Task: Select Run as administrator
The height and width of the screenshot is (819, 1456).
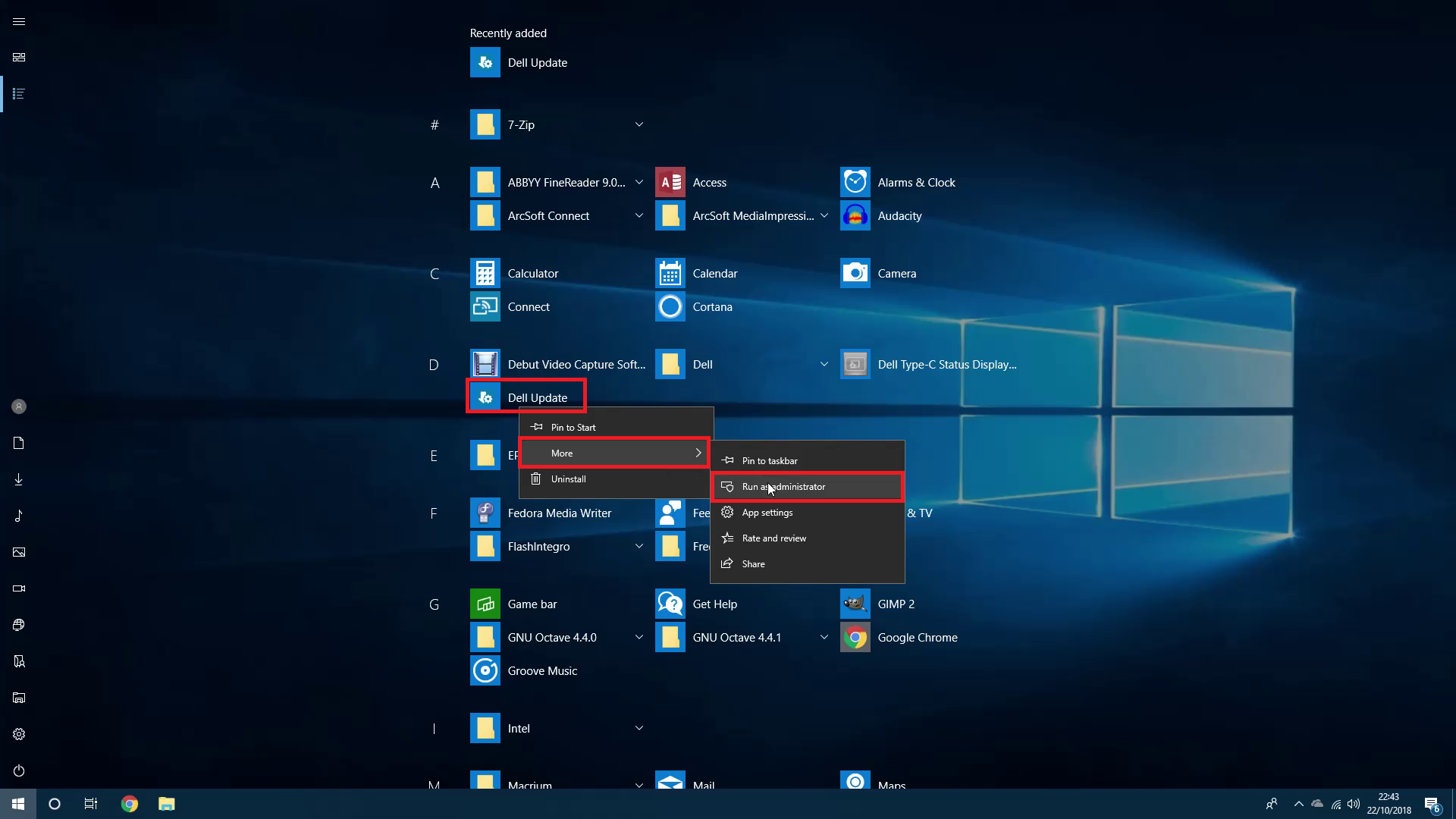Action: coord(807,486)
